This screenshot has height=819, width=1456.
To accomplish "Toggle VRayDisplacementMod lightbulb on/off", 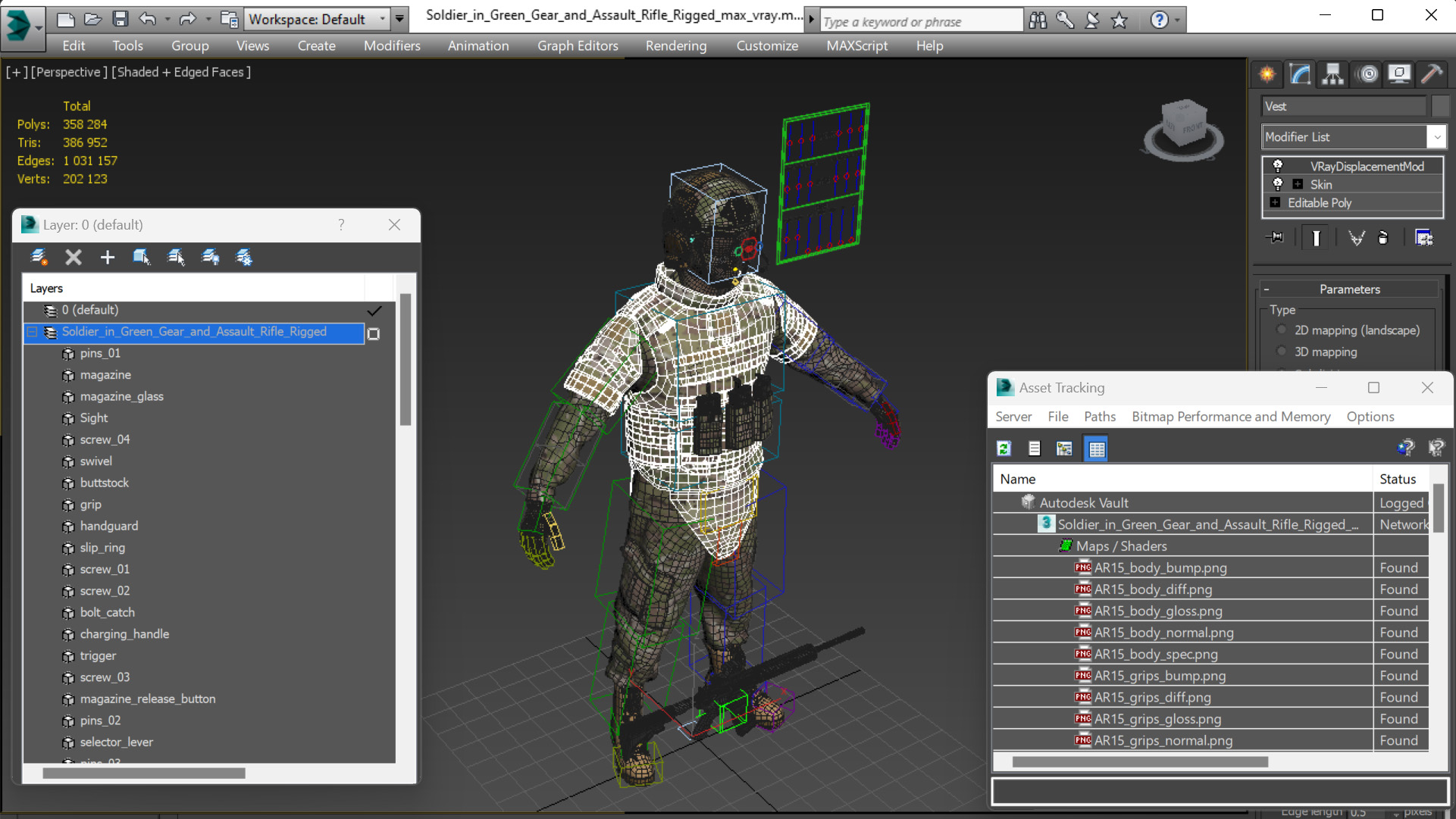I will pos(1278,166).
